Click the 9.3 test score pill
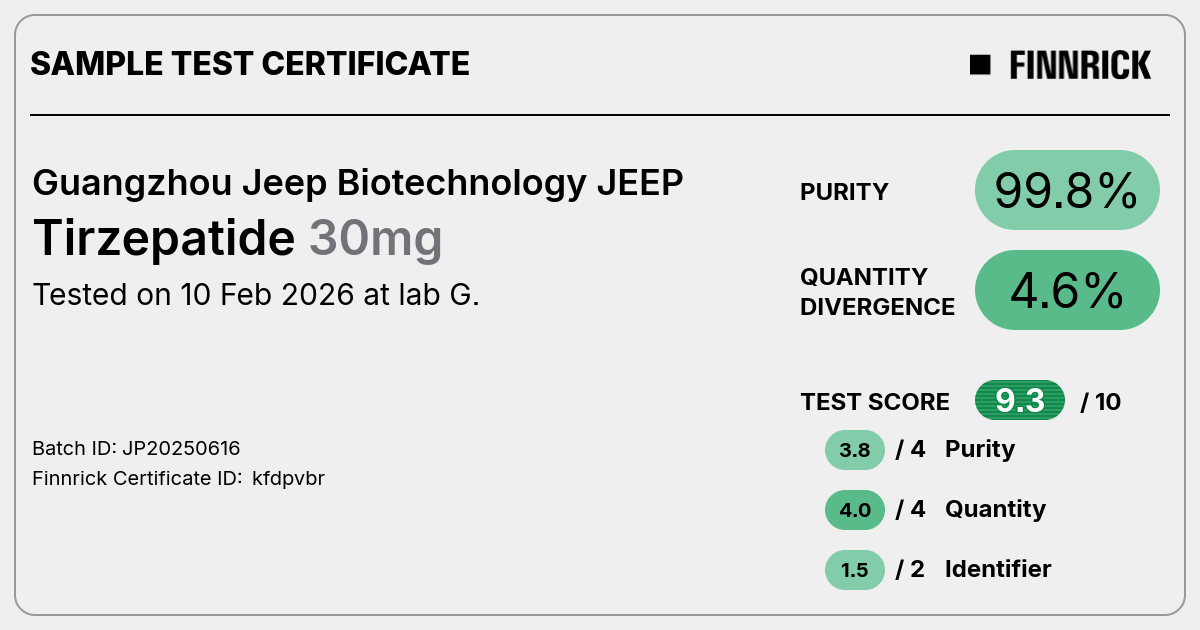The image size is (1200, 630). [x=1020, y=401]
